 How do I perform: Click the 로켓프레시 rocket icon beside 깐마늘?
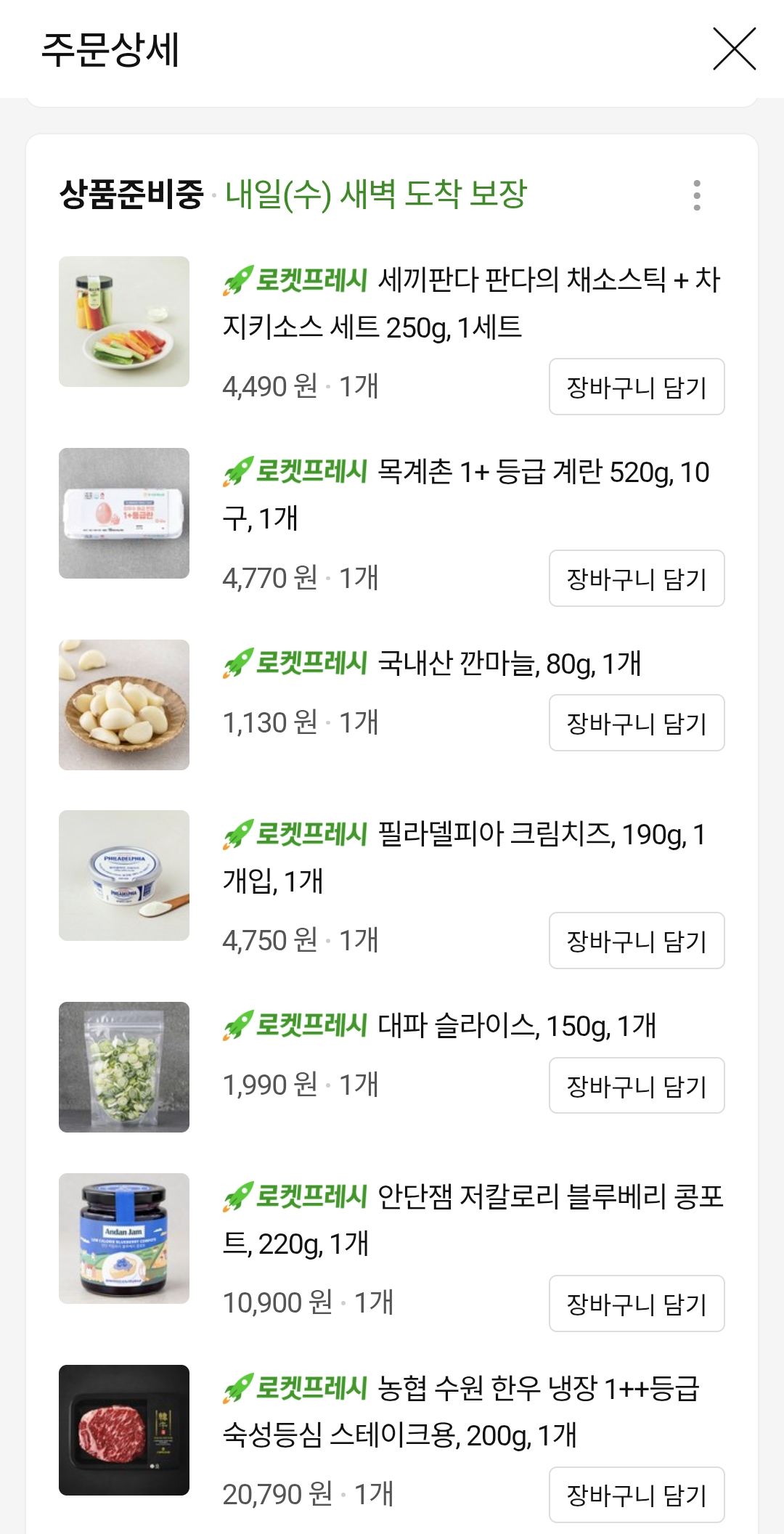point(238,663)
